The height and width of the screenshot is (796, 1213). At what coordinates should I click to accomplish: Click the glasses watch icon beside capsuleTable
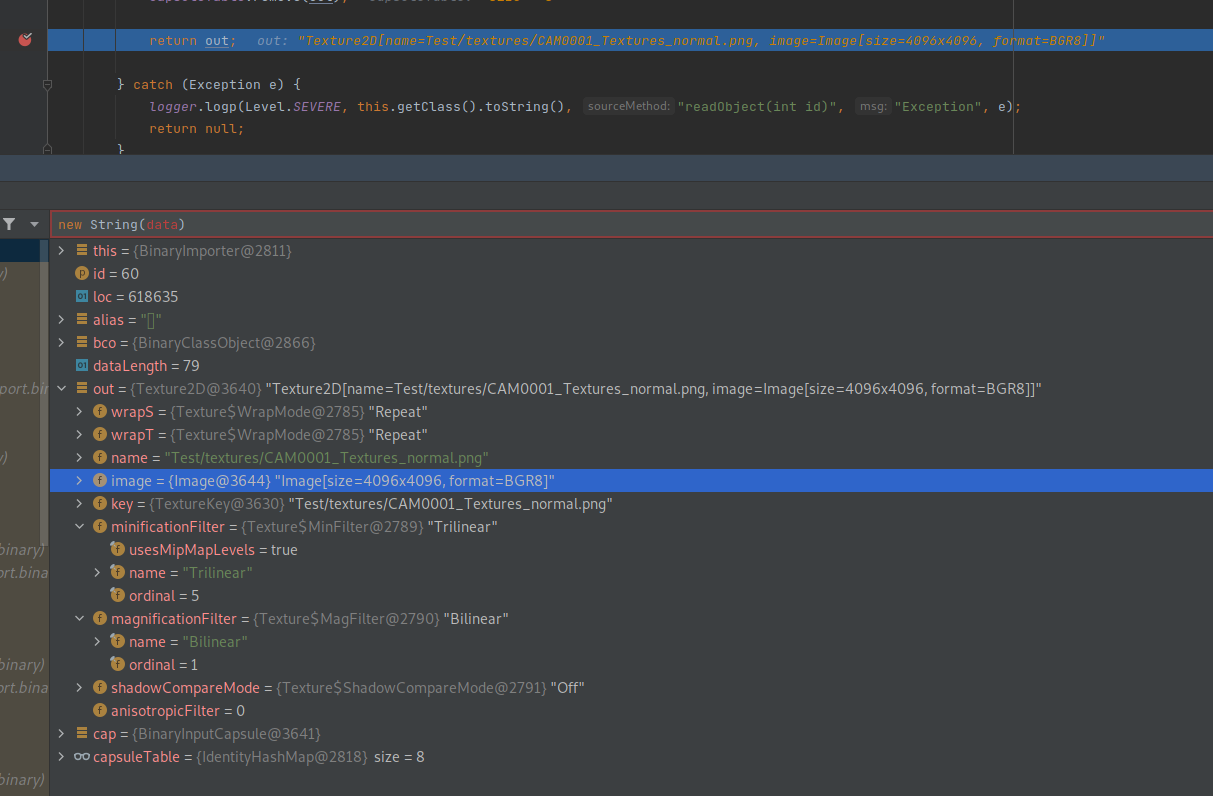(x=81, y=757)
